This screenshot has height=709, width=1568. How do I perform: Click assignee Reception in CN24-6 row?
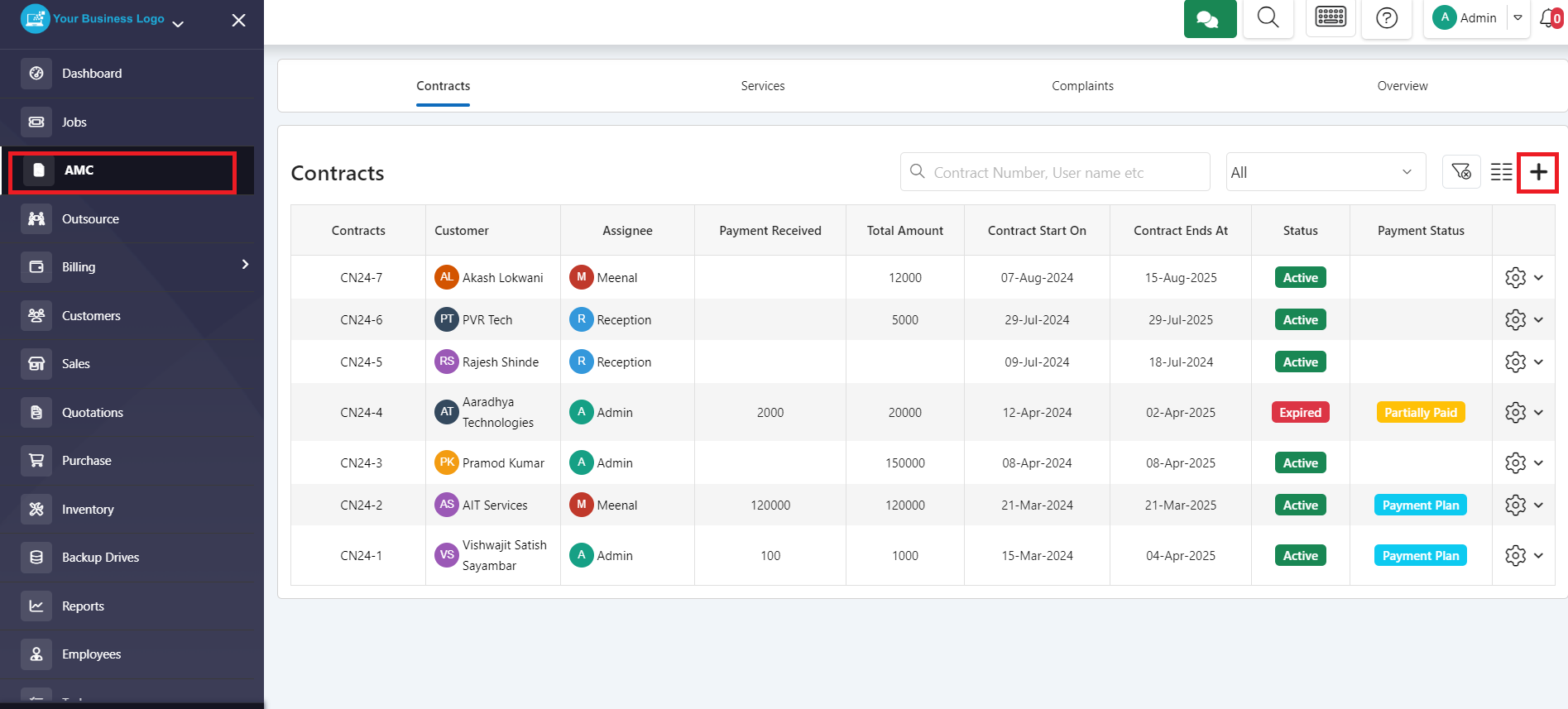pos(624,320)
